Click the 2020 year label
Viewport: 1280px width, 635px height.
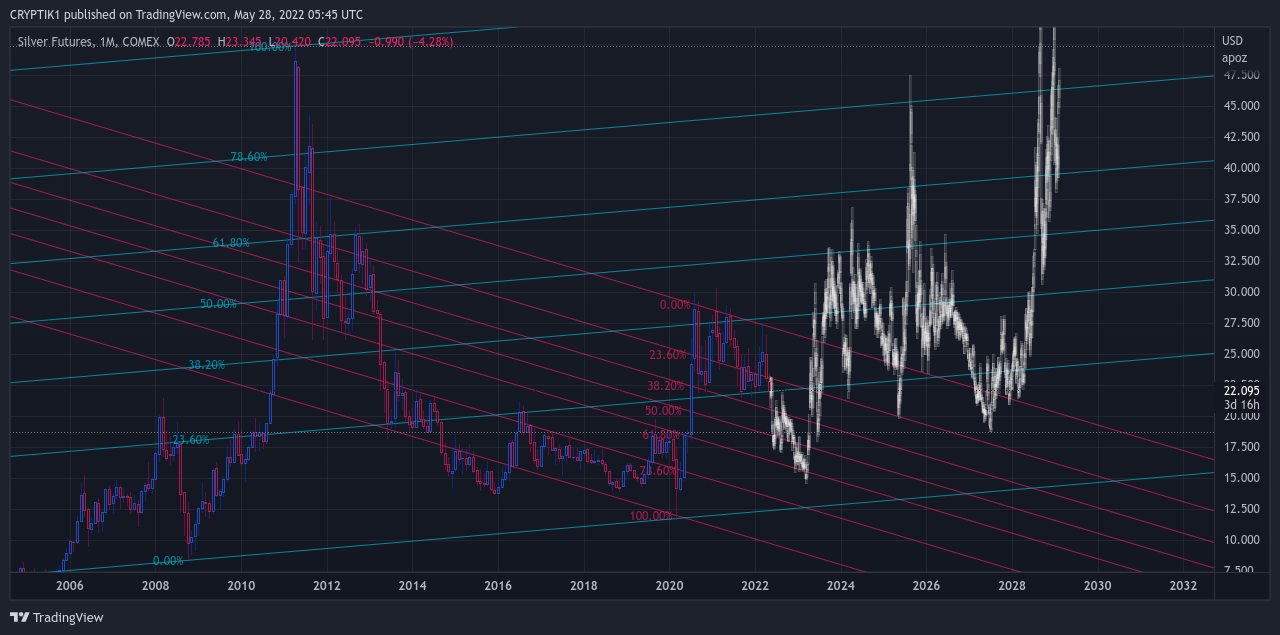[x=669, y=585]
